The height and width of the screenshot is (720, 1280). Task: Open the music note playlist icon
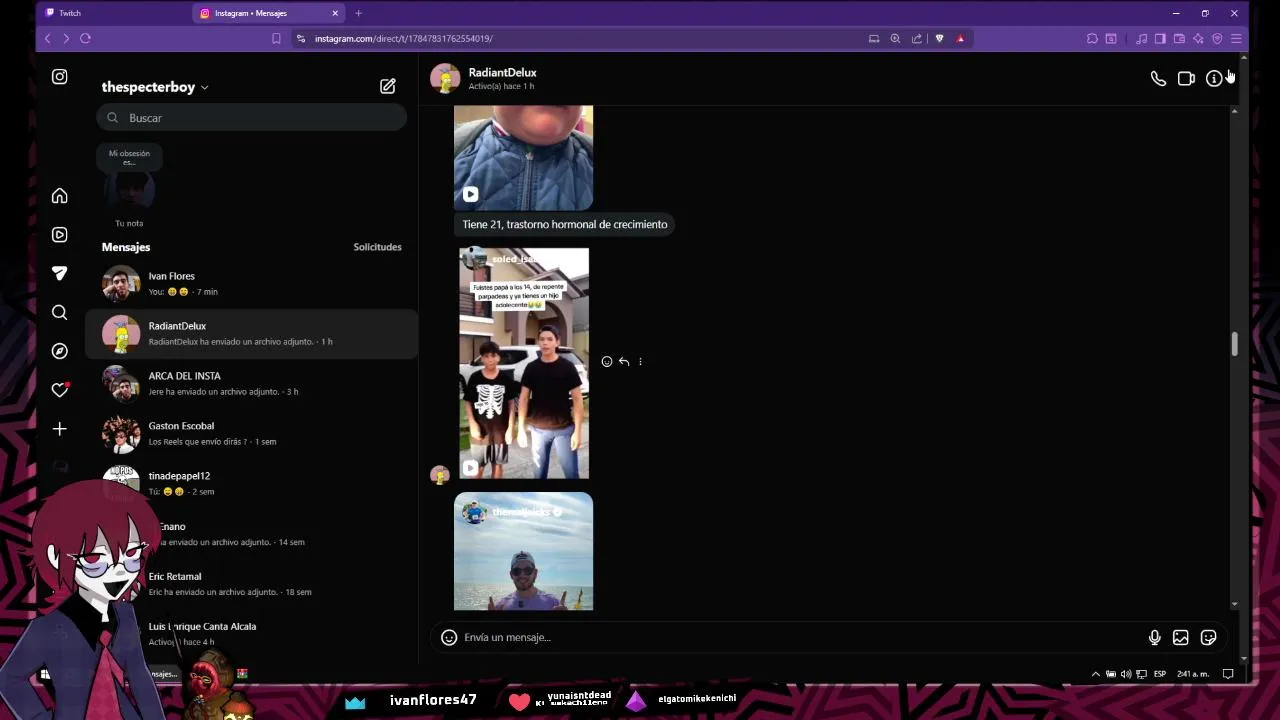[1141, 39]
